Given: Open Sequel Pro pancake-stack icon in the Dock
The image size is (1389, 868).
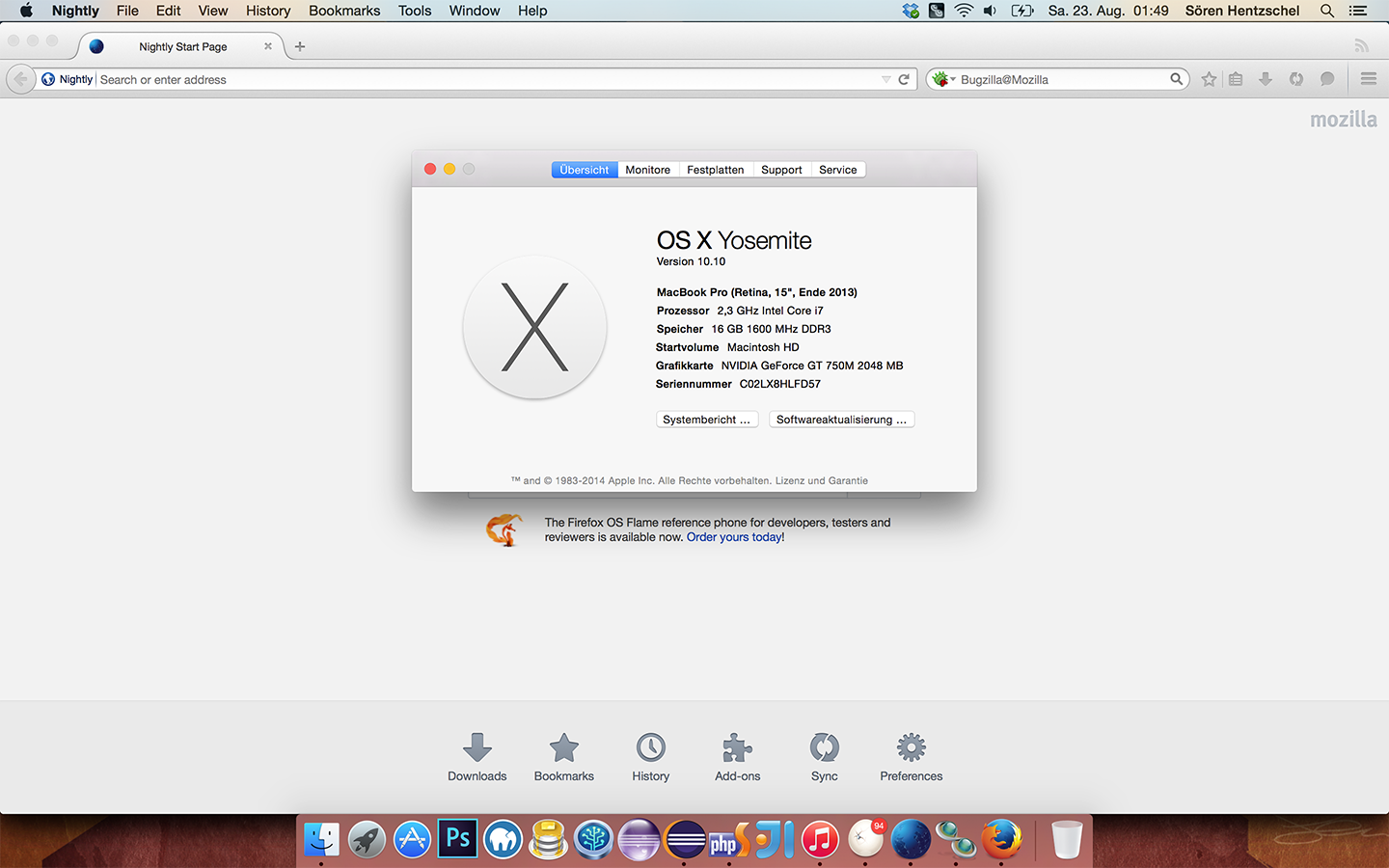Looking at the screenshot, I should [548, 839].
